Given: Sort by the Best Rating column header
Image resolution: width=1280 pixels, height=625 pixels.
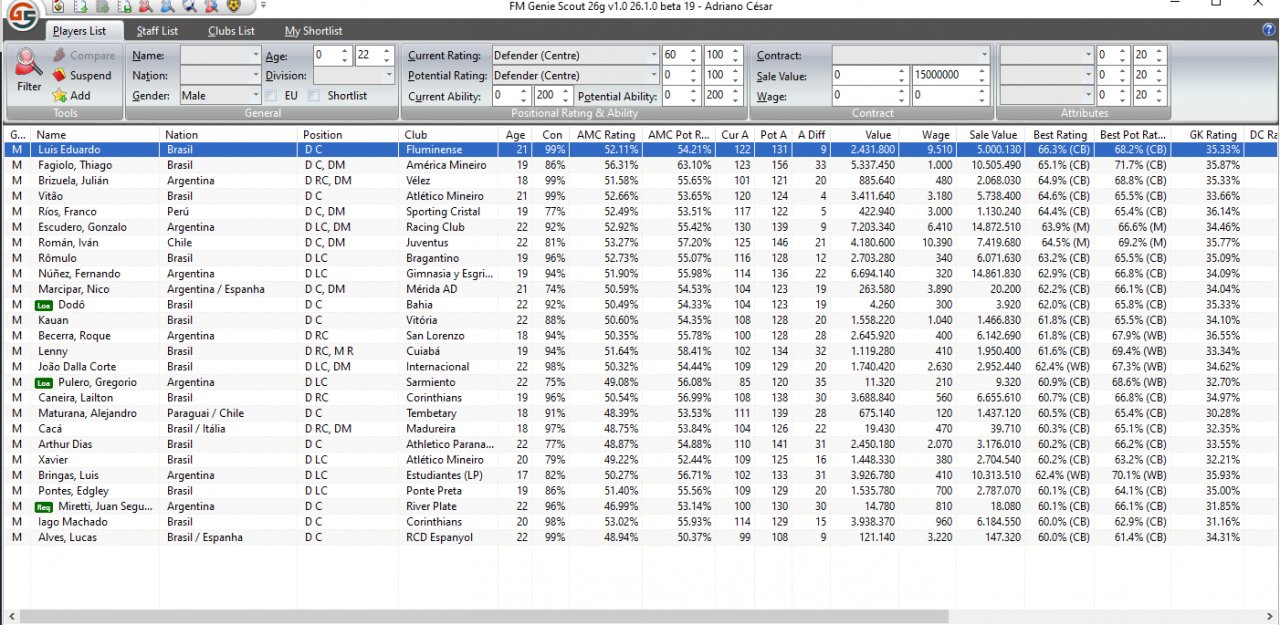Looking at the screenshot, I should (1060, 135).
